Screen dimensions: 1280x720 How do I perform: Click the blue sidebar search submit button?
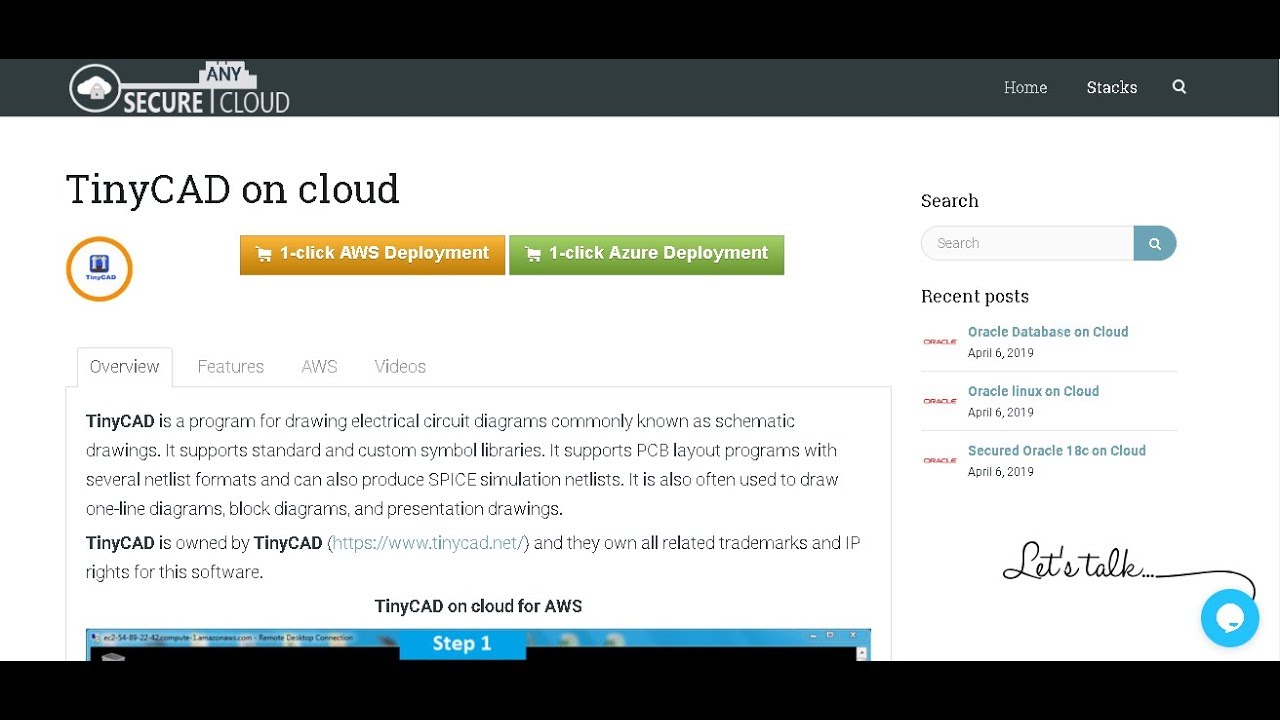click(1155, 243)
